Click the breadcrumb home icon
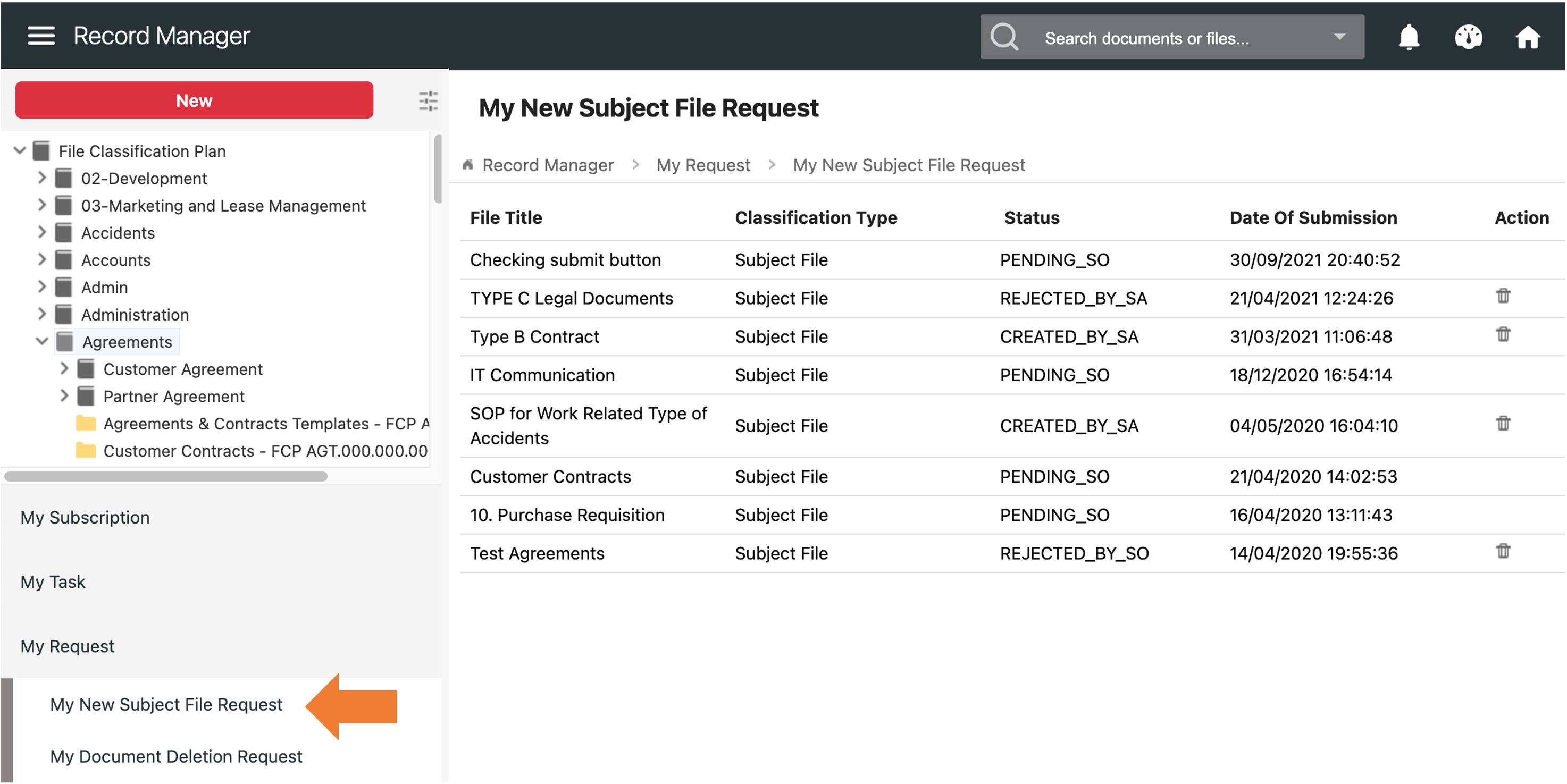1567x784 pixels. (x=467, y=165)
